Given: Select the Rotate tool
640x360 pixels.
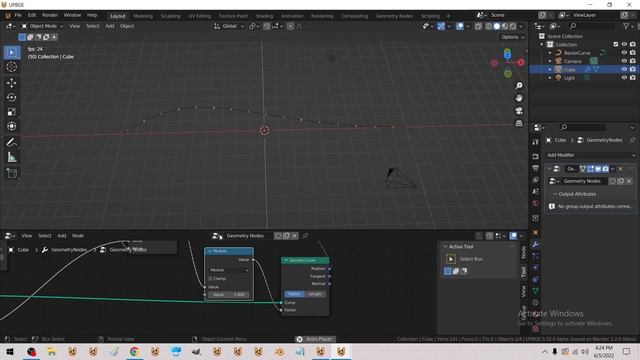Looking at the screenshot, I should pos(11,97).
